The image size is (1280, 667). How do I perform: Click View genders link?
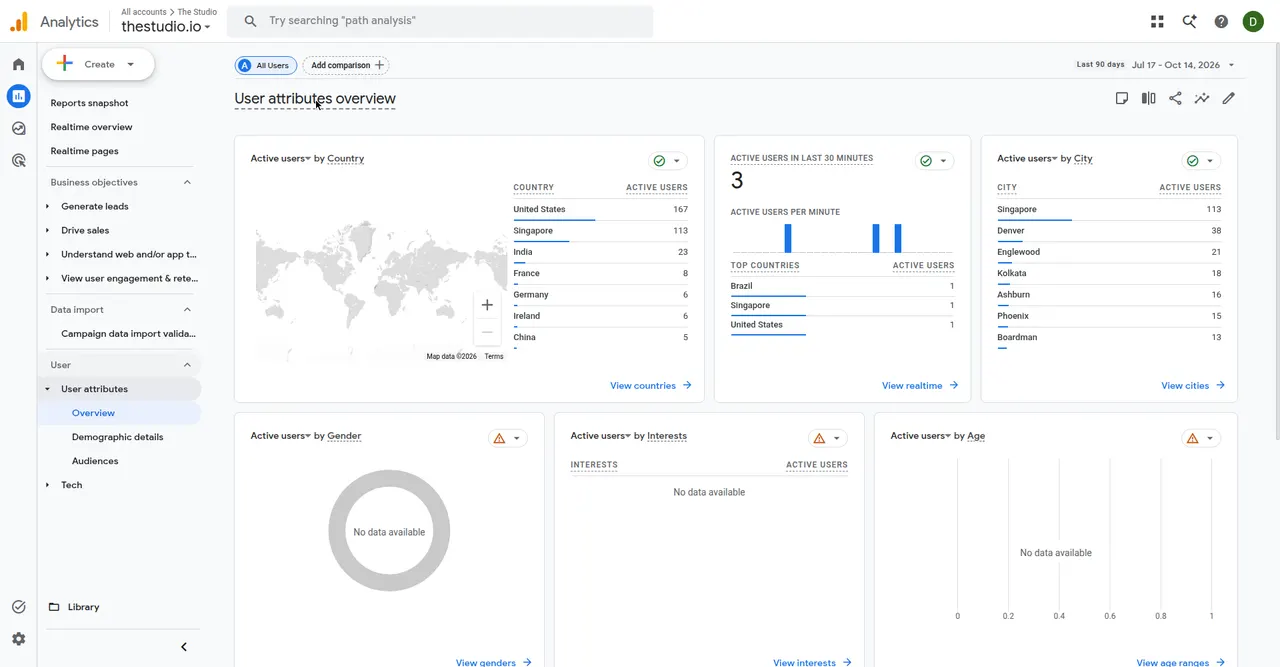point(493,662)
